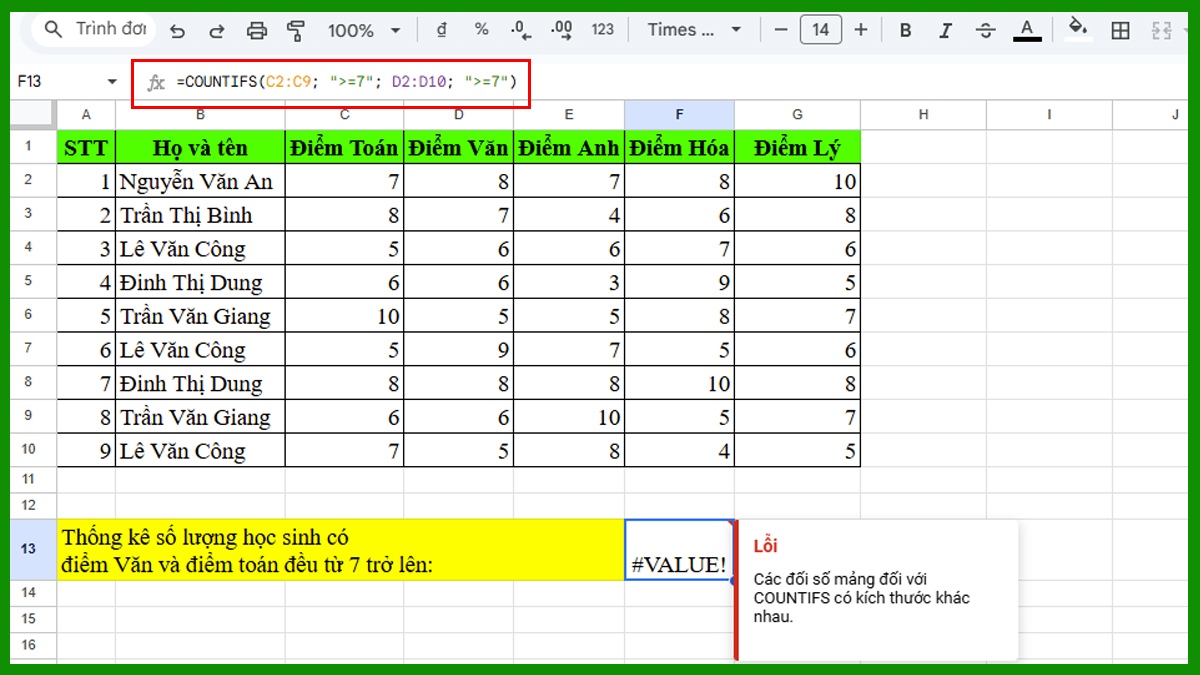Open the cell name box dropdown for F13
This screenshot has width=1200, height=675.
[110, 81]
